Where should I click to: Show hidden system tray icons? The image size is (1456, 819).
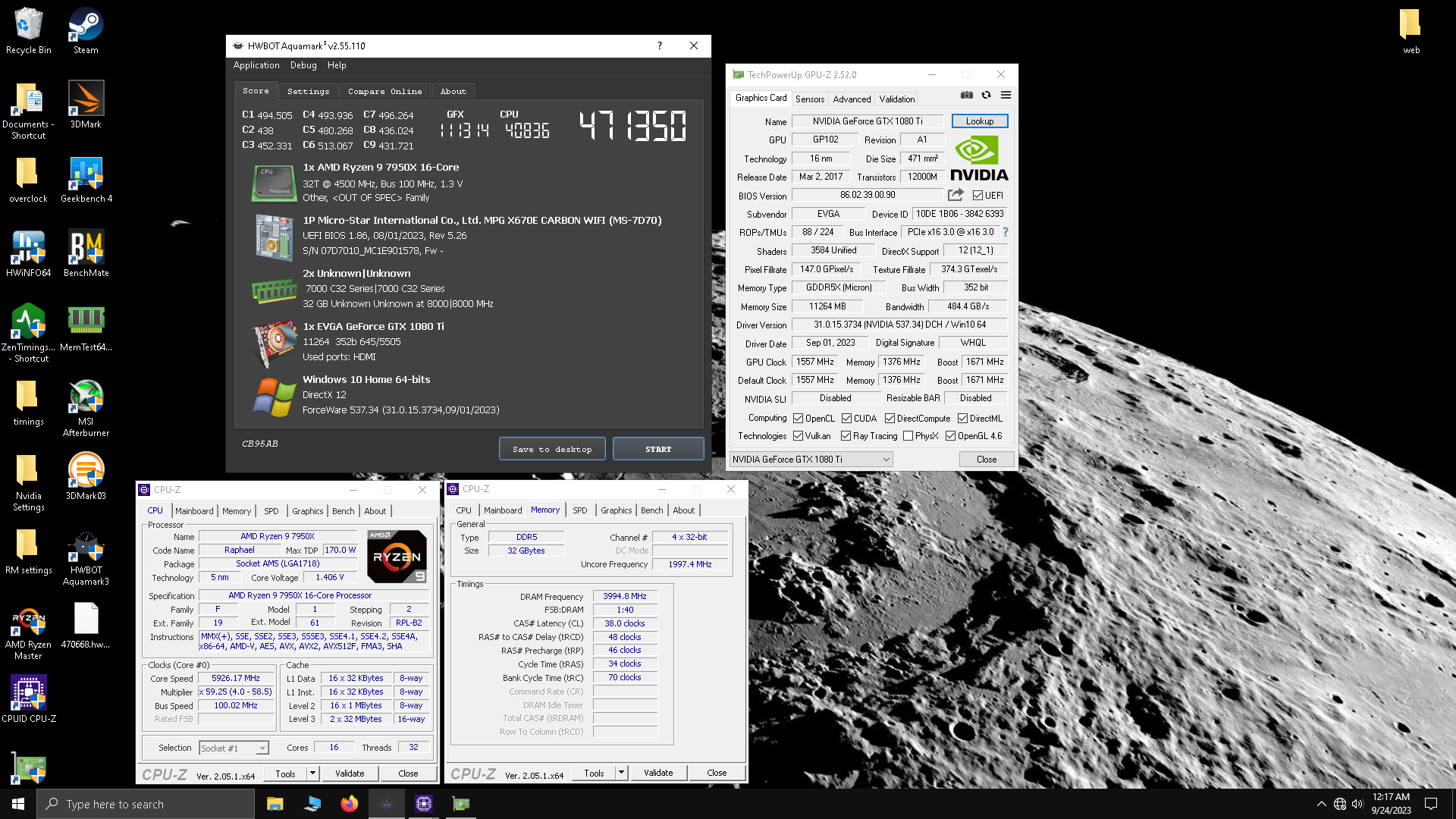(1321, 804)
